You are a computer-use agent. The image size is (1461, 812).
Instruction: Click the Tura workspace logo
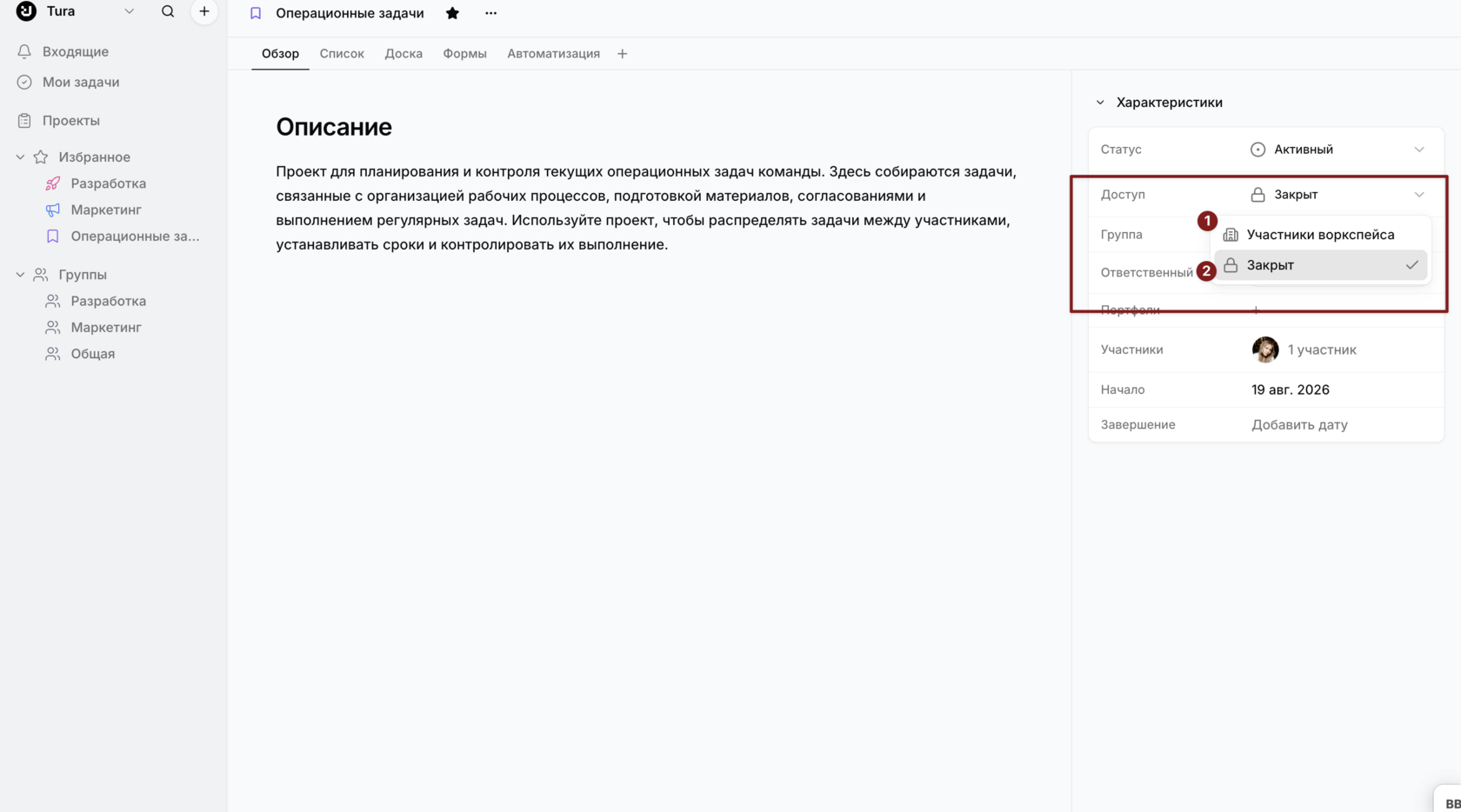[x=26, y=10]
